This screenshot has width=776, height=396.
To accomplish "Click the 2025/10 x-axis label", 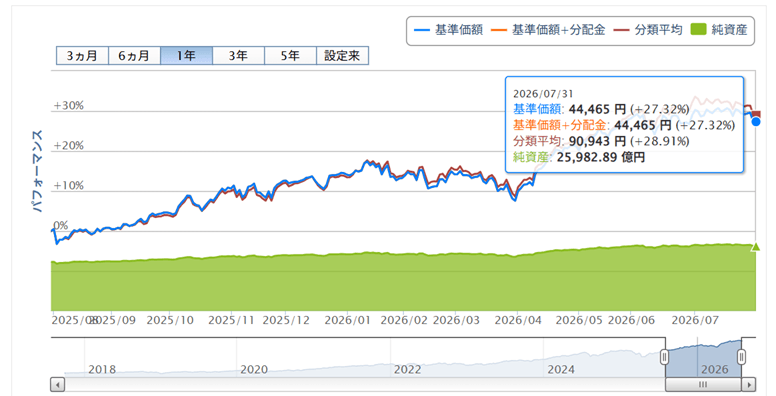I will coord(170,320).
